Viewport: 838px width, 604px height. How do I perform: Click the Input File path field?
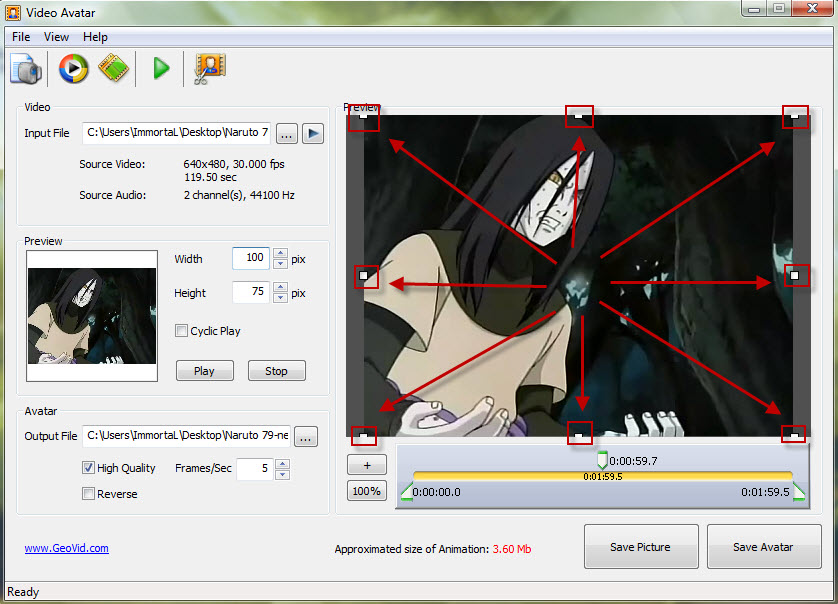[176, 133]
